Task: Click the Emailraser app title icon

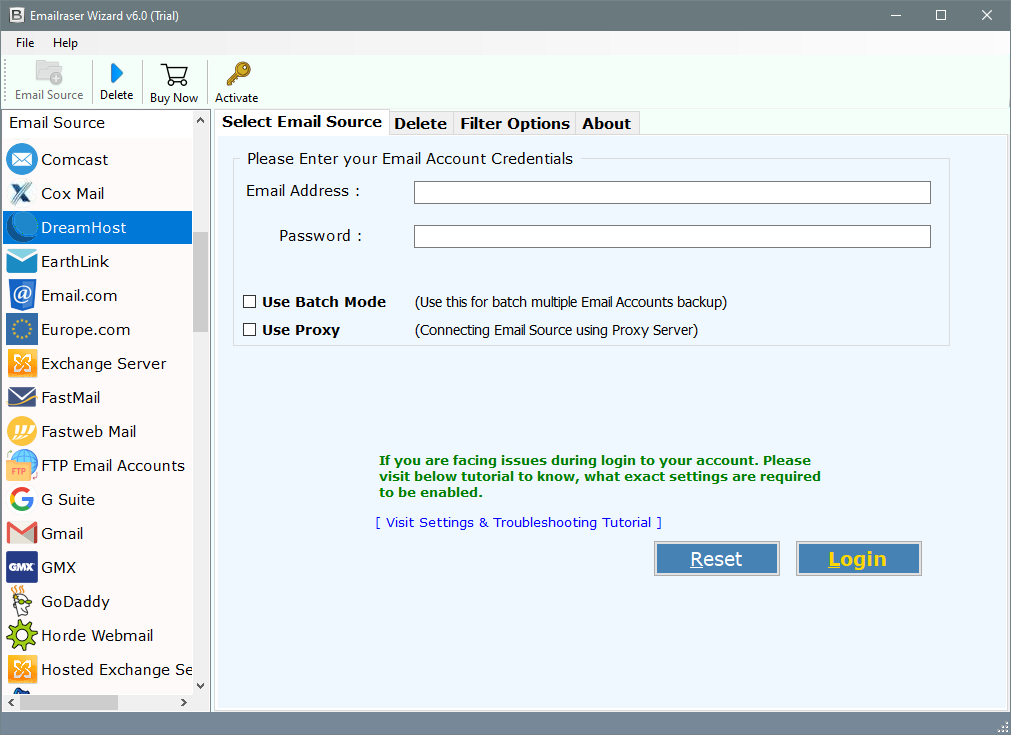Action: (17, 15)
